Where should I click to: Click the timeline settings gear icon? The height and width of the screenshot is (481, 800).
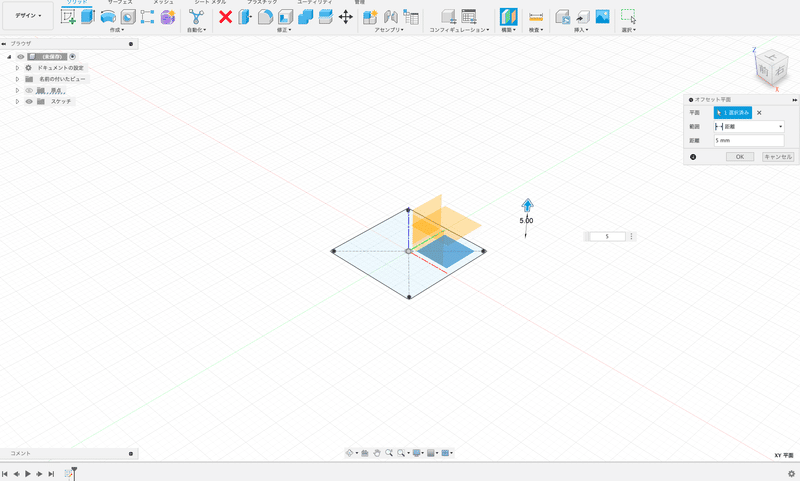click(791, 474)
